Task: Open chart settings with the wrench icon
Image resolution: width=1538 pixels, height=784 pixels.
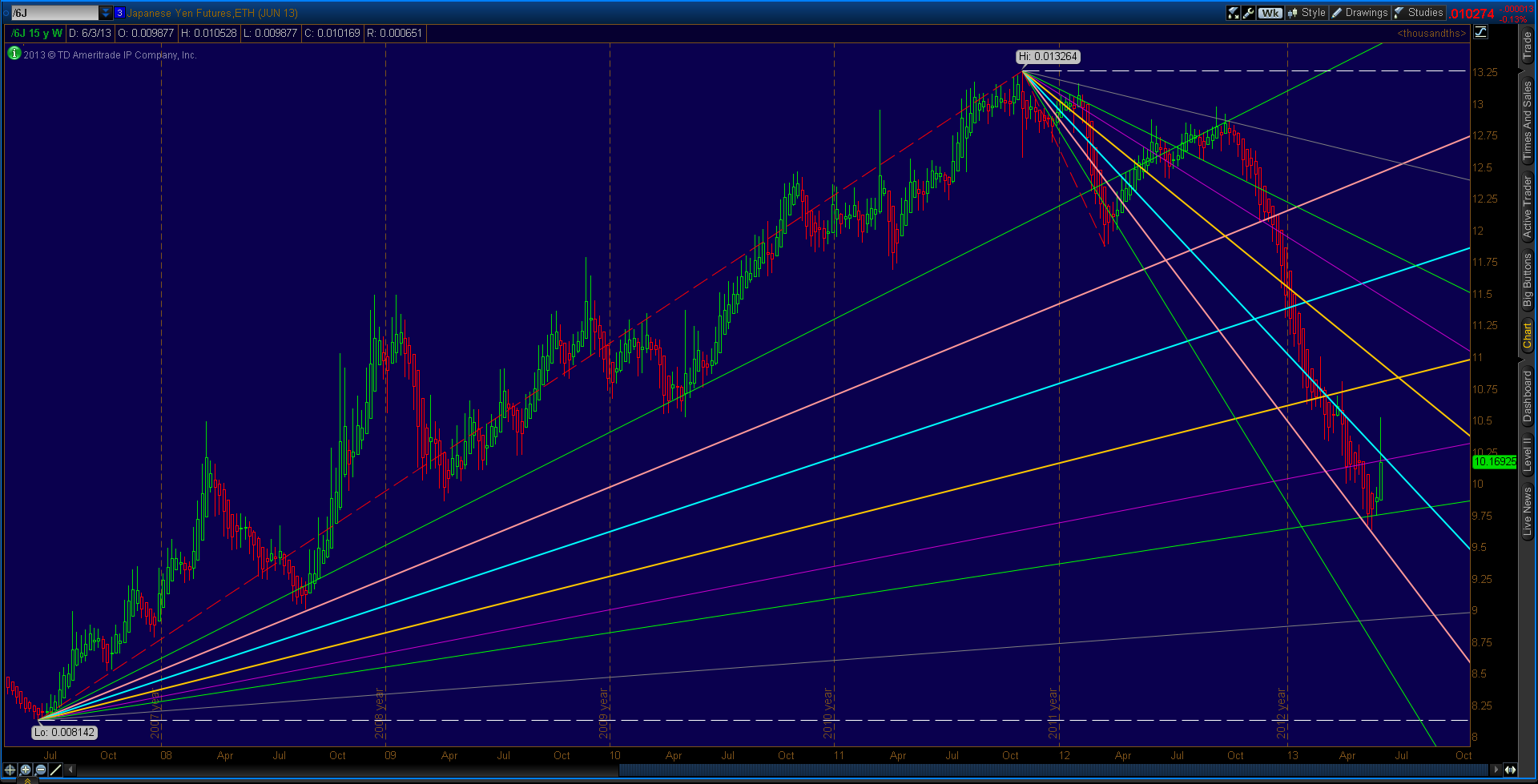Action: pyautogui.click(x=1247, y=12)
